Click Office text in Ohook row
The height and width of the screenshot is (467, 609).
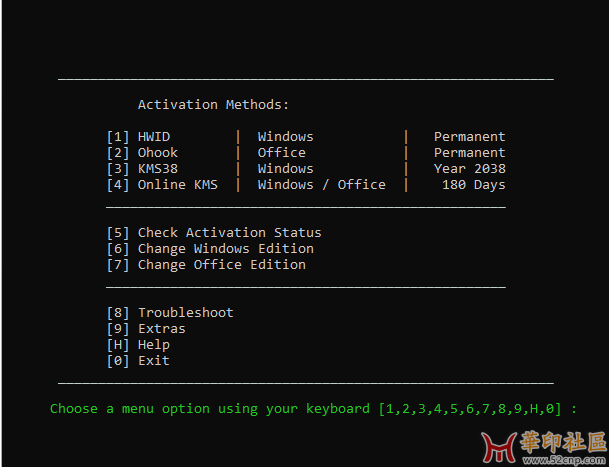pyautogui.click(x=282, y=153)
